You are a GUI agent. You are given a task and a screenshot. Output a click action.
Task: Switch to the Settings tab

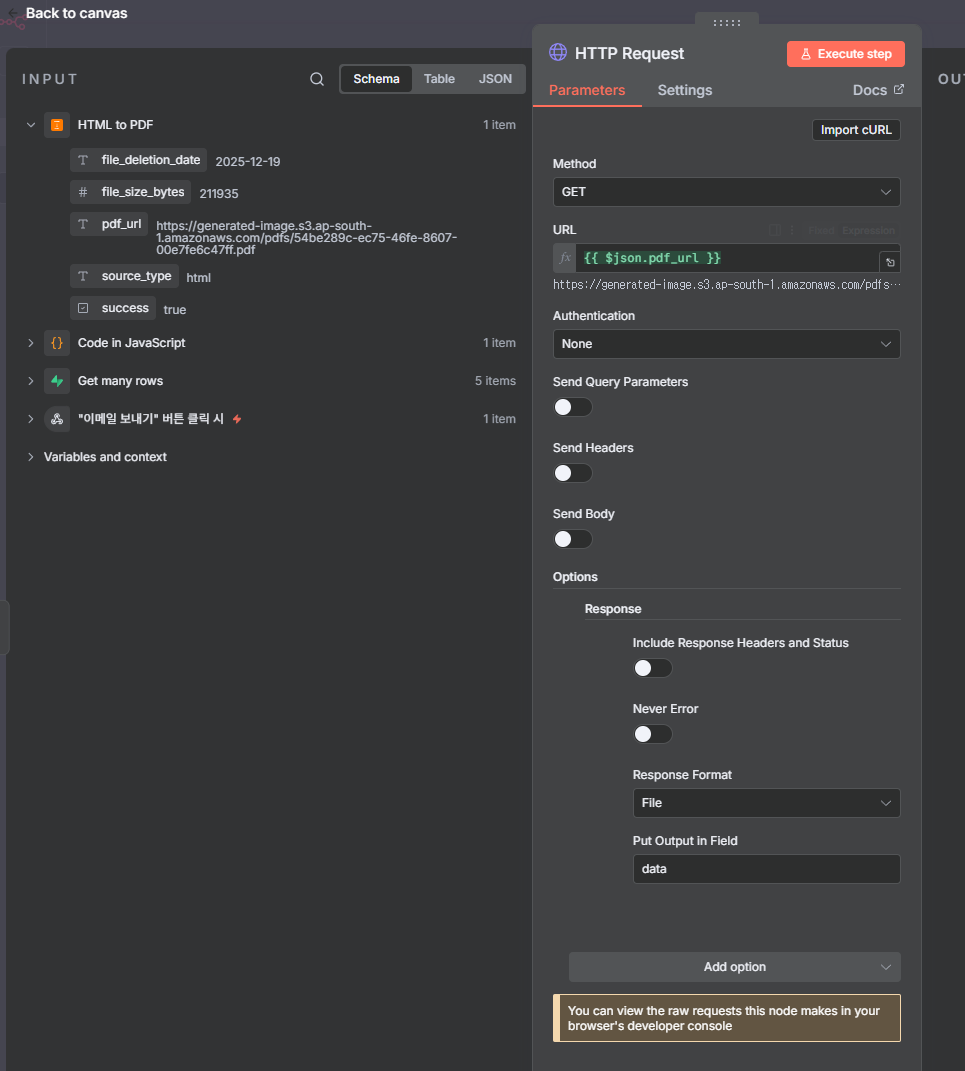coord(684,90)
